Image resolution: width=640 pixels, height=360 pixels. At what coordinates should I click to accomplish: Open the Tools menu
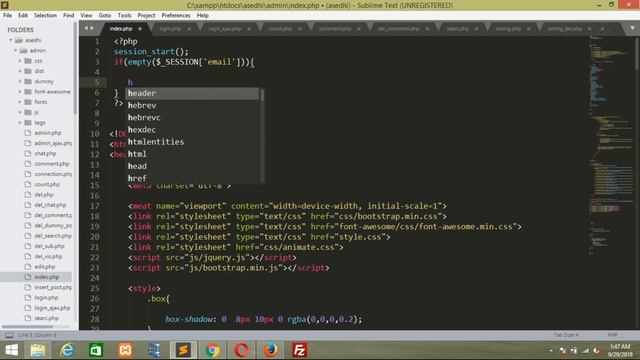coord(124,15)
